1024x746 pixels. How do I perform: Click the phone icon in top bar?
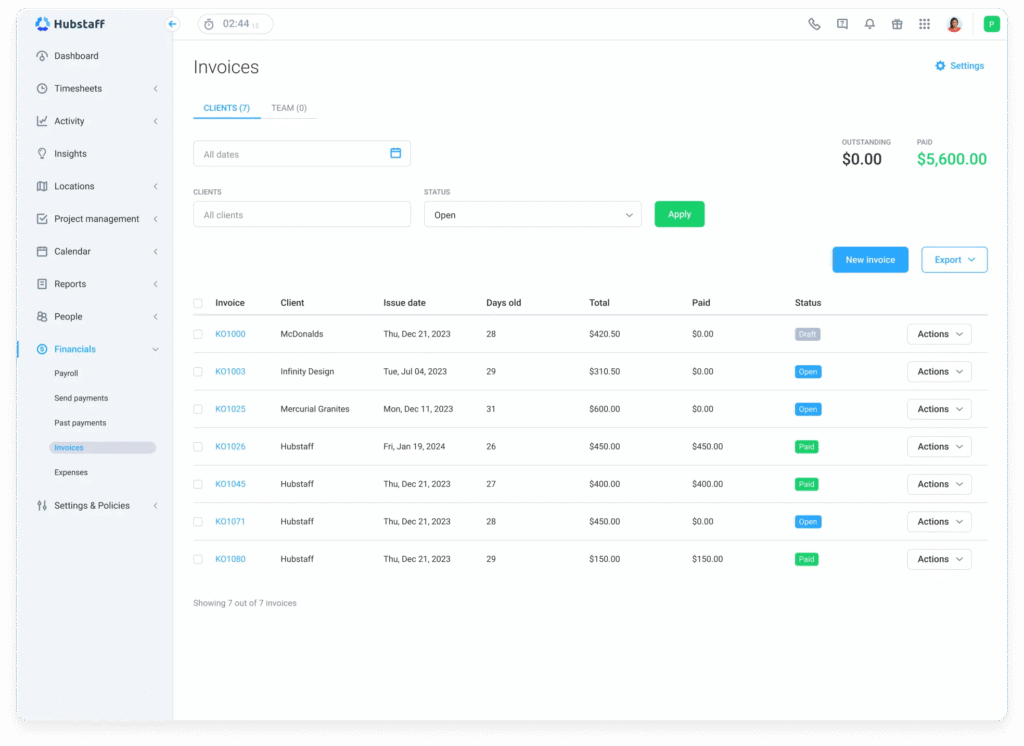pos(814,24)
